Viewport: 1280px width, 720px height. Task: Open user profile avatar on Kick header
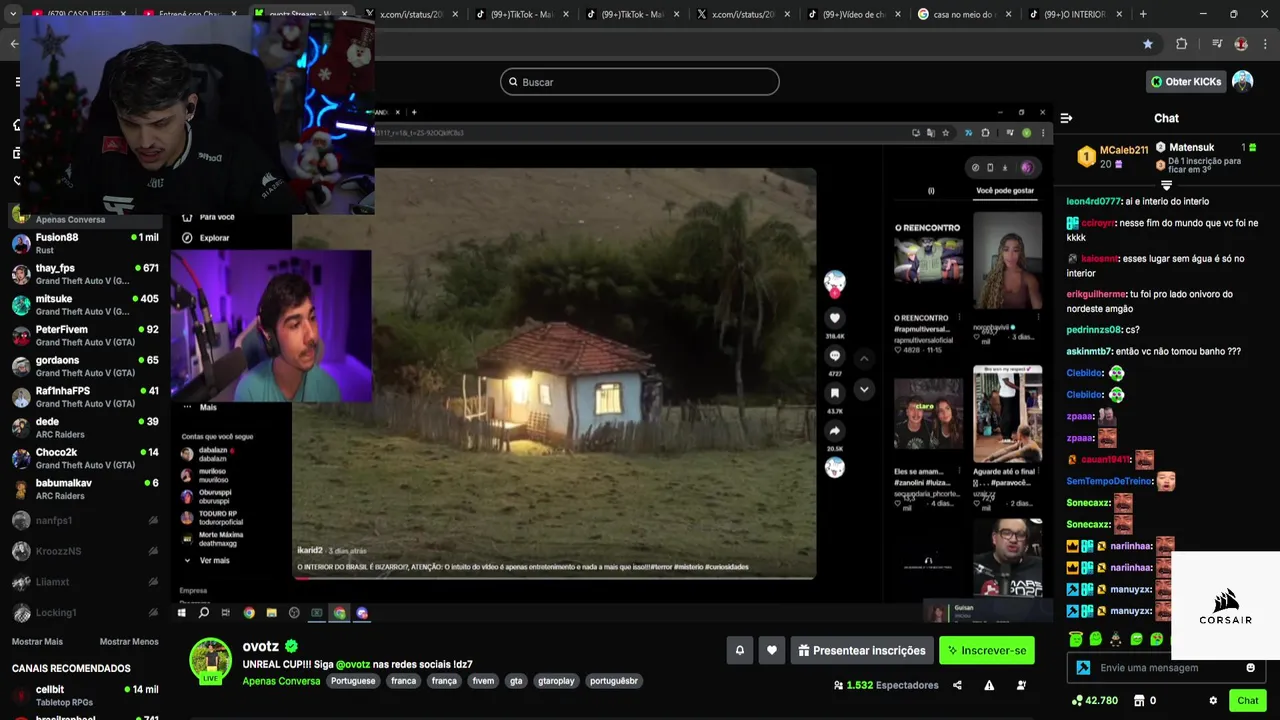tap(1243, 81)
